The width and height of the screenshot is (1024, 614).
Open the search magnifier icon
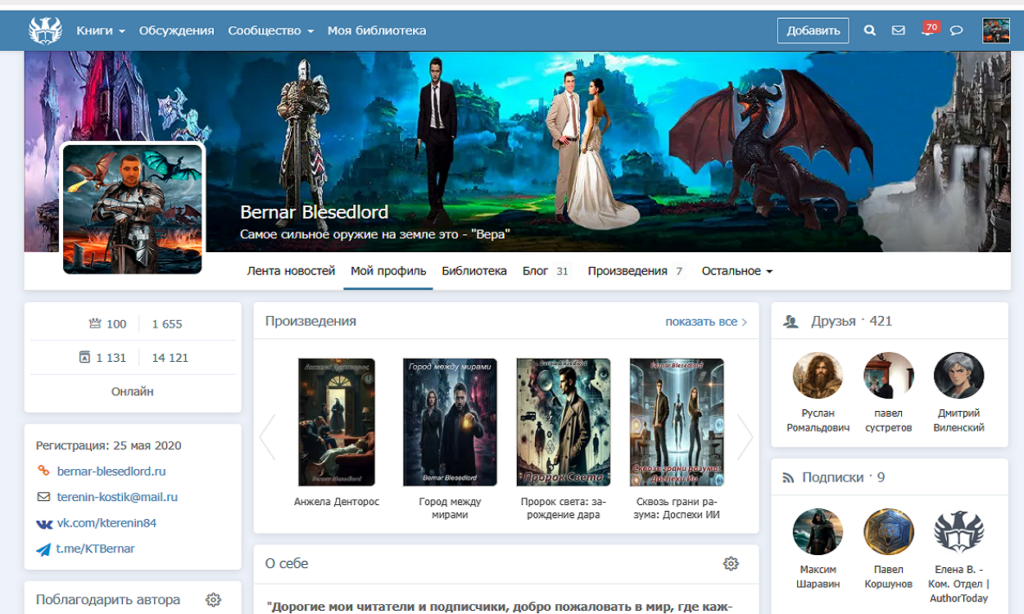[x=869, y=31]
